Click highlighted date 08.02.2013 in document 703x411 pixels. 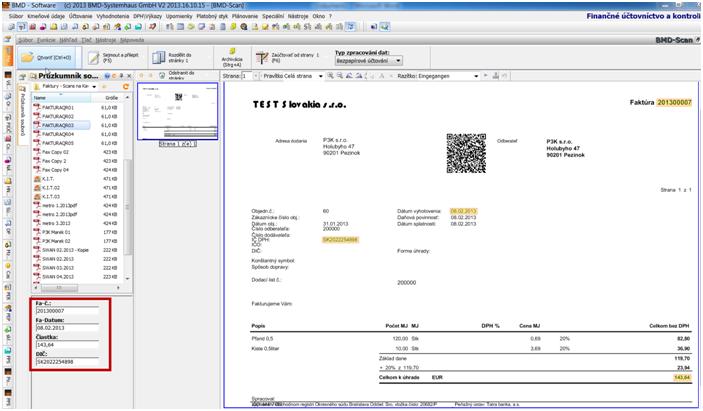click(x=463, y=211)
